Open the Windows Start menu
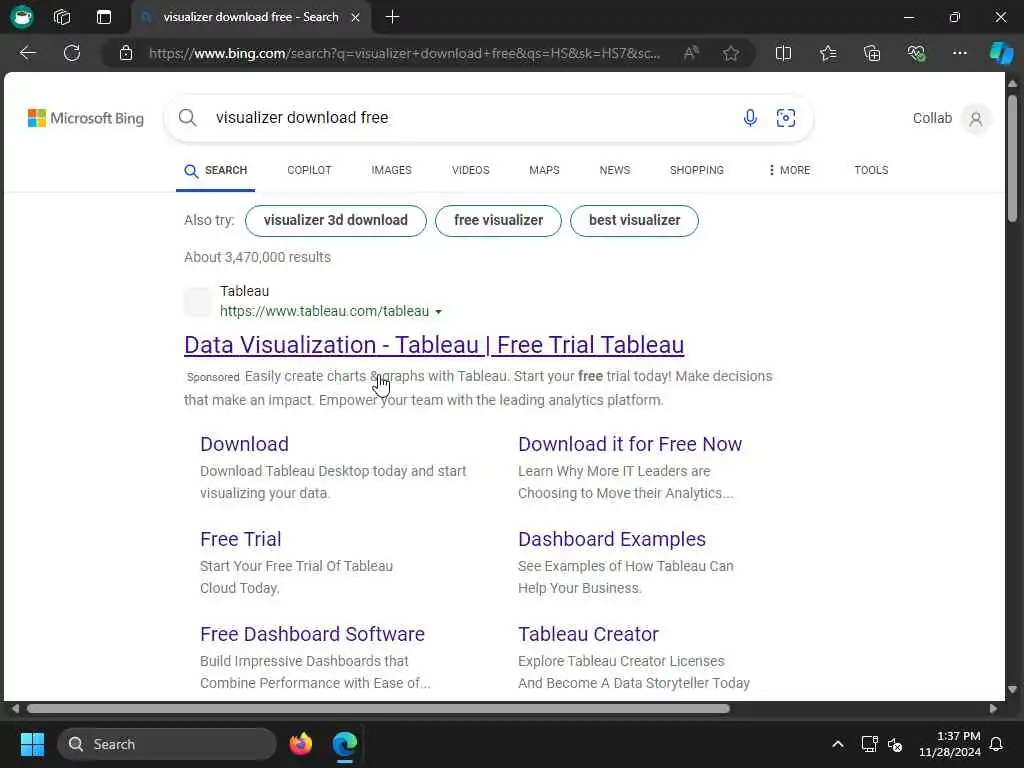The width and height of the screenshot is (1024, 768). pyautogui.click(x=32, y=744)
